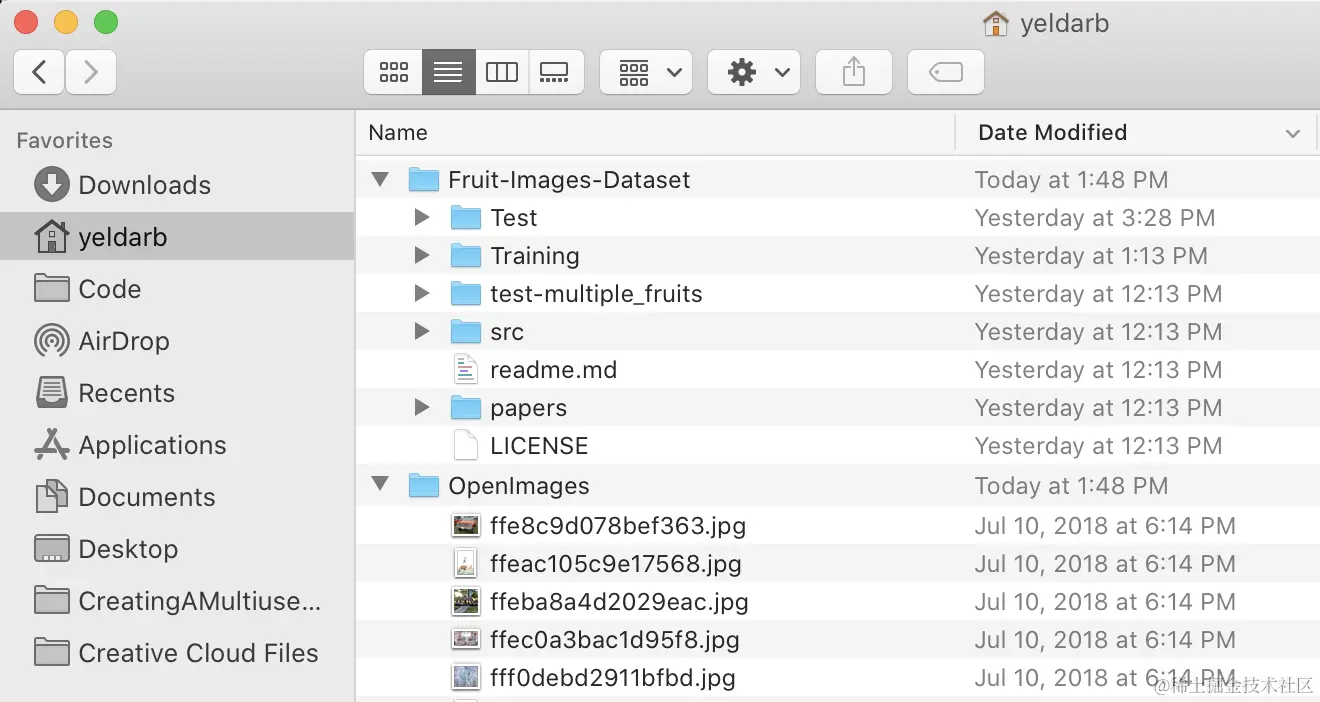Viewport: 1320px width, 702px height.
Task: Open the action gear menu
Action: coord(753,71)
